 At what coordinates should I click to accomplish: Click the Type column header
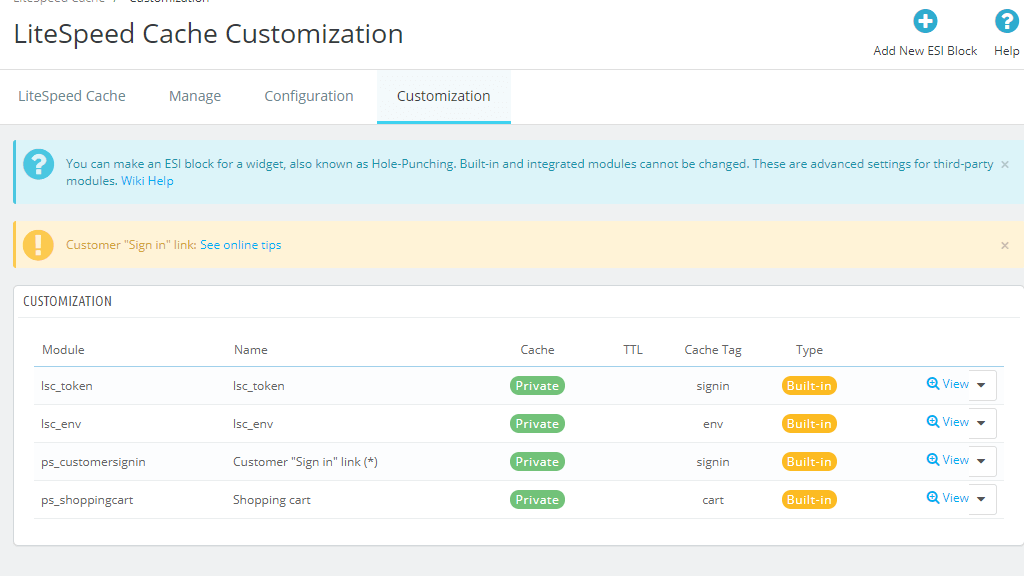pyautogui.click(x=809, y=350)
